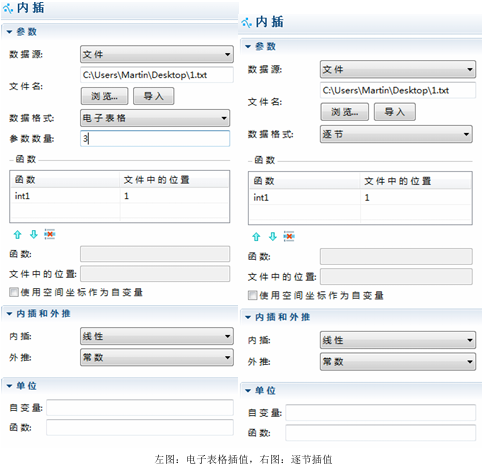Open 数据格式 dropdown showing 逐节
Viewport: 486px width, 475px height.
click(396, 134)
